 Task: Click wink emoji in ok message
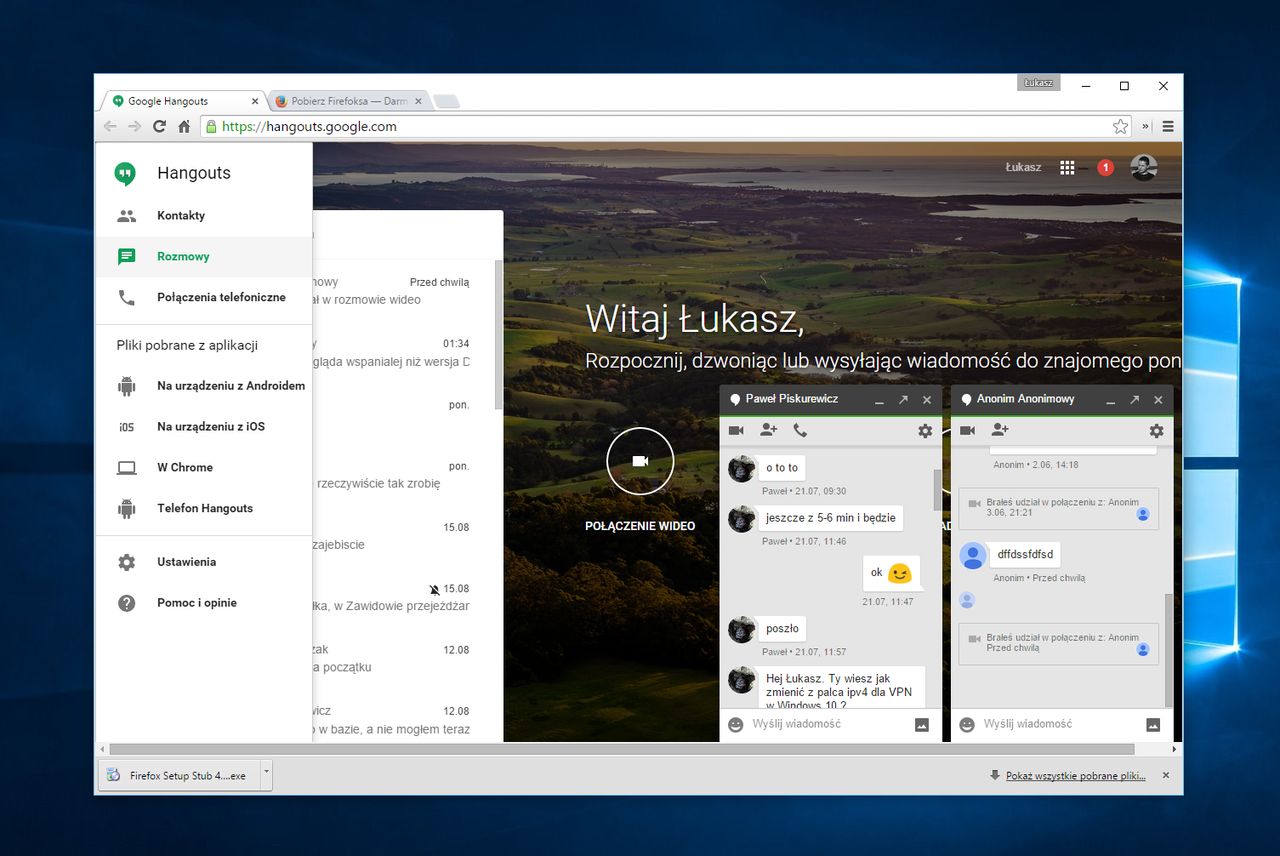(899, 573)
